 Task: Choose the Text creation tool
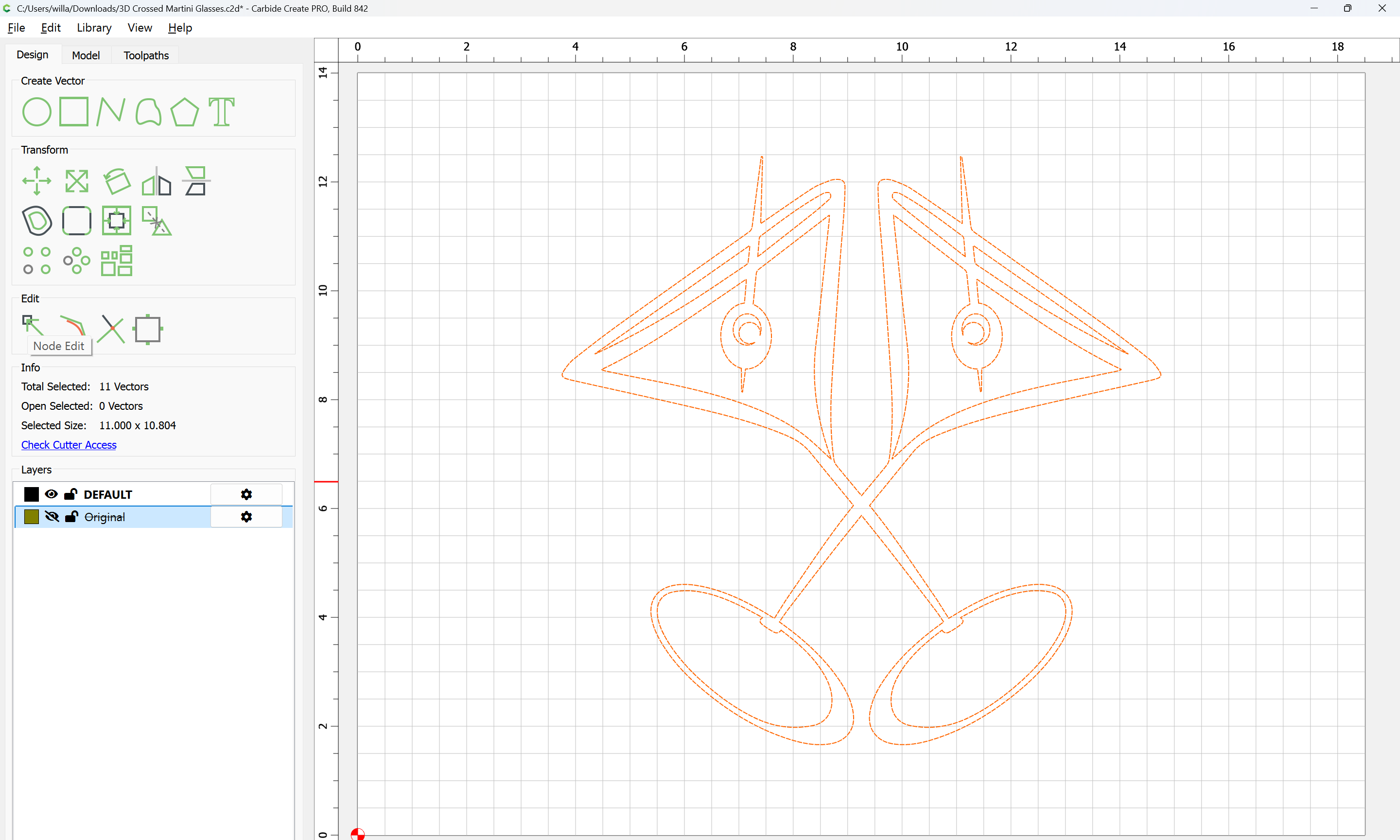click(221, 111)
